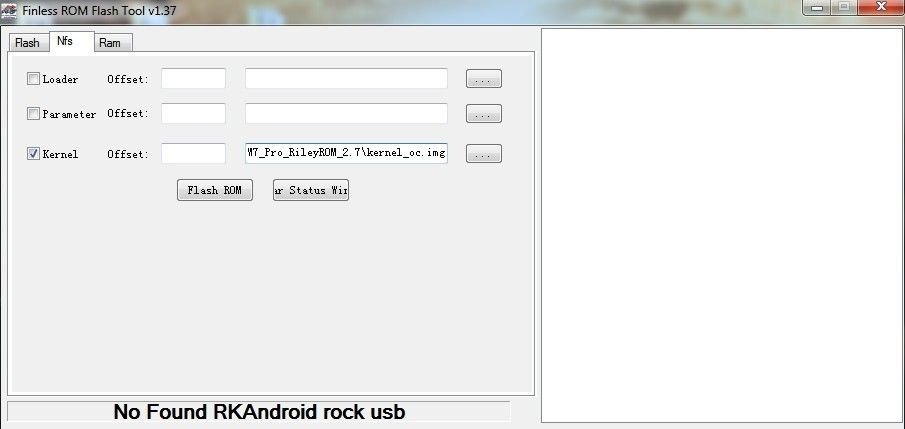
Task: Click the Flash ROM button
Action: (215, 190)
